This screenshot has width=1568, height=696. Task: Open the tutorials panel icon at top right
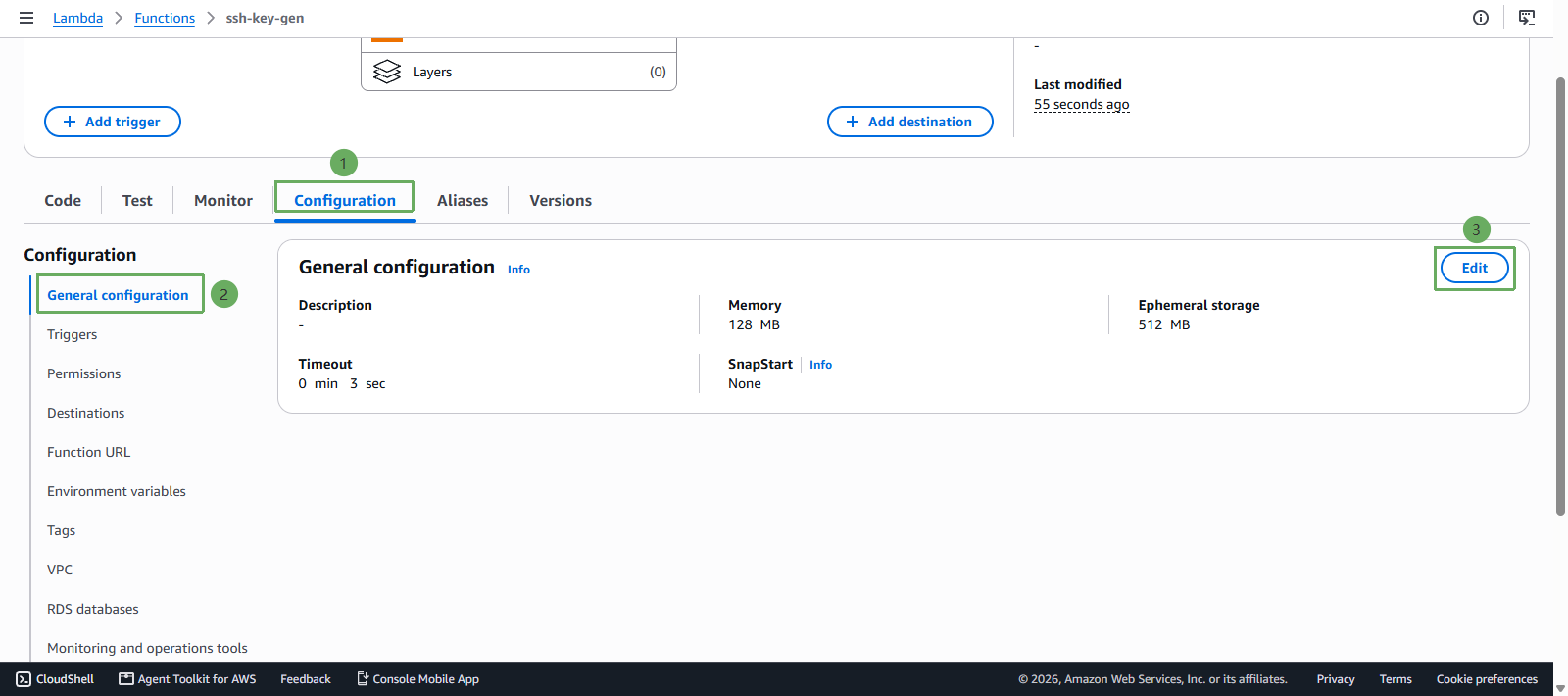tap(1527, 18)
